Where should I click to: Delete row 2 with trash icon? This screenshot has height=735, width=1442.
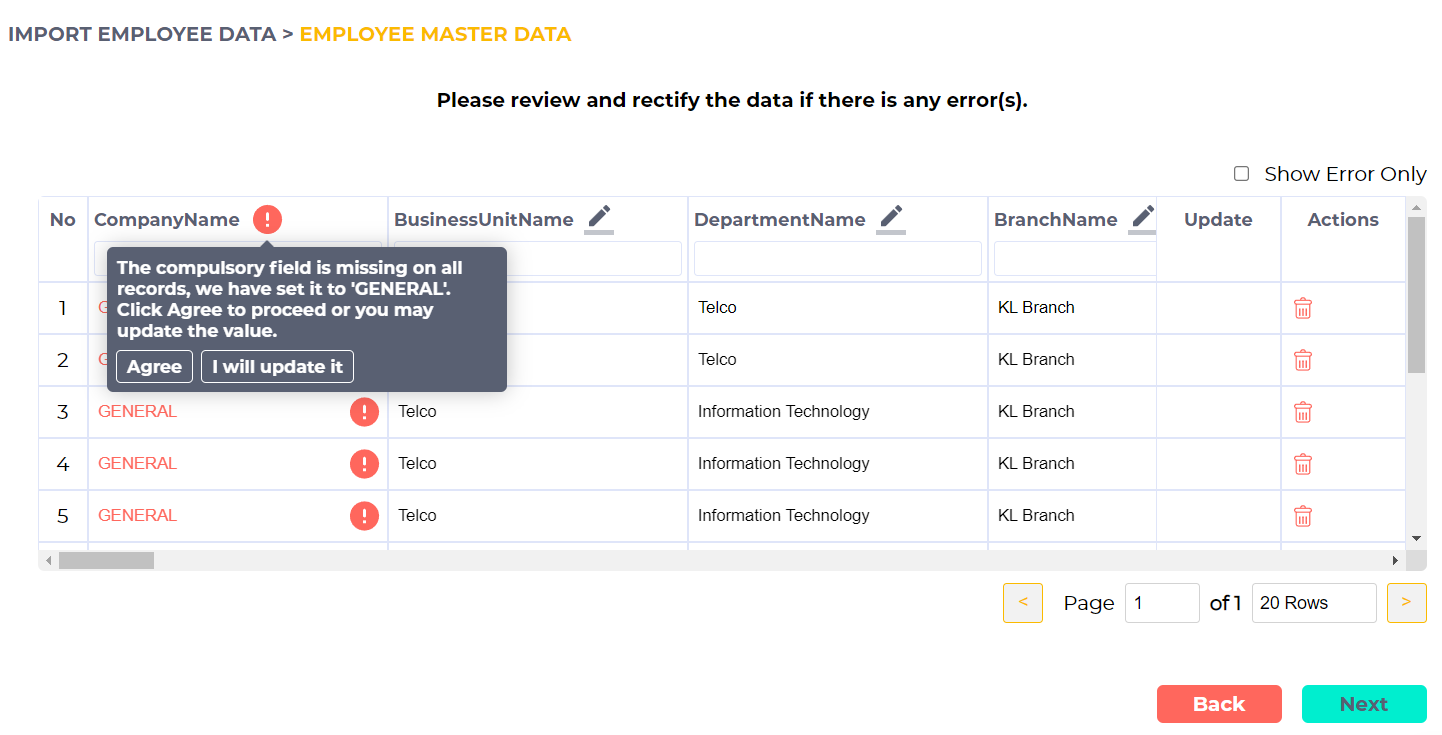point(1303,360)
